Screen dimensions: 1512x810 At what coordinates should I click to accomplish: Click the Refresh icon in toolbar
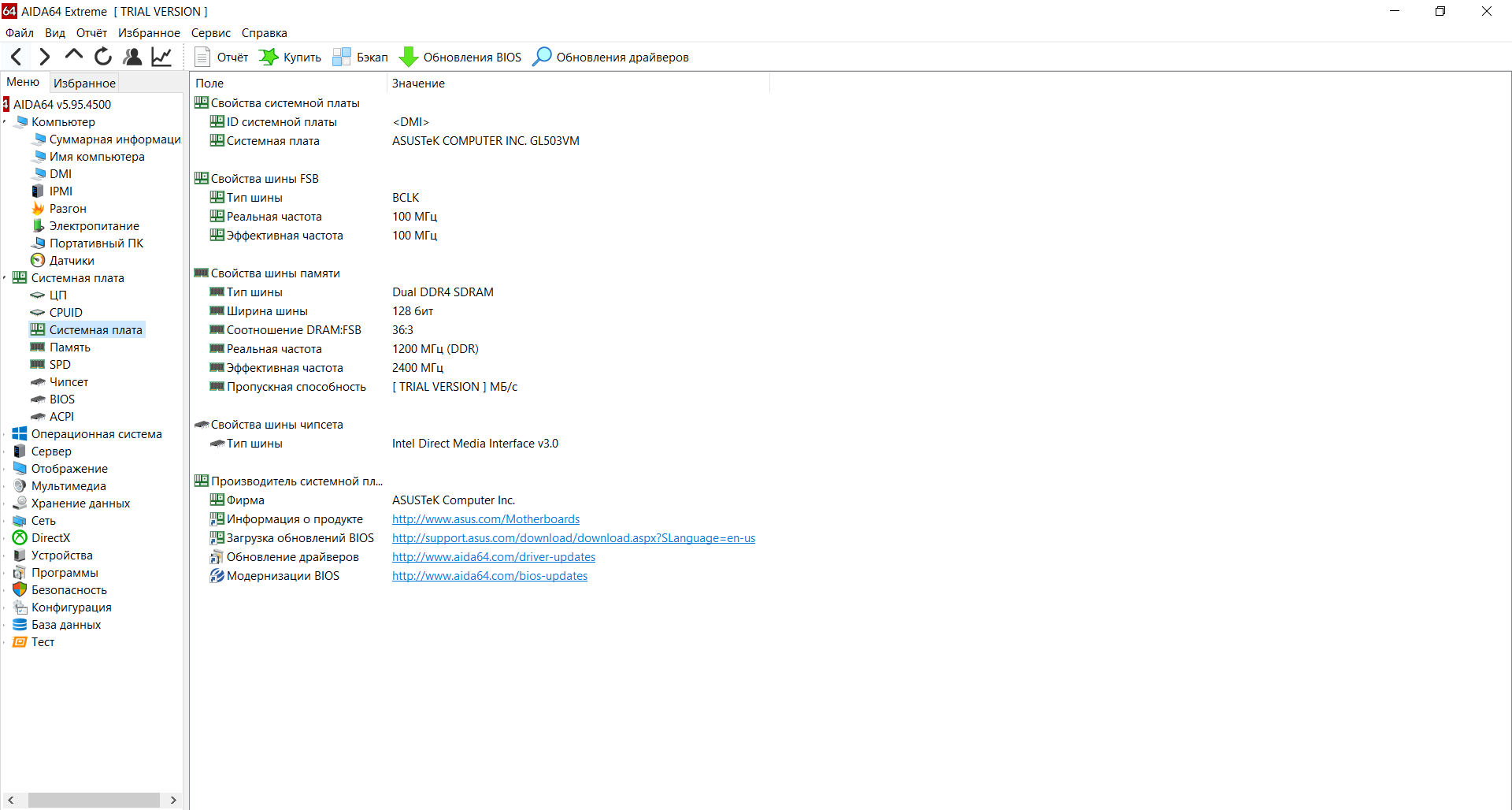(103, 57)
